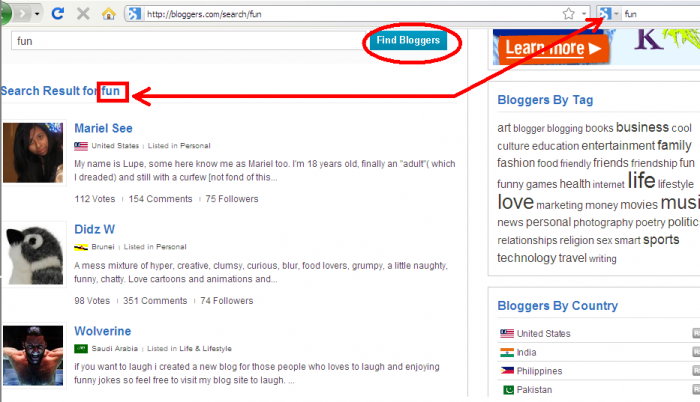This screenshot has width=700, height=402.
Task: Click the blogger search field containing 'fun'
Action: tap(188, 41)
